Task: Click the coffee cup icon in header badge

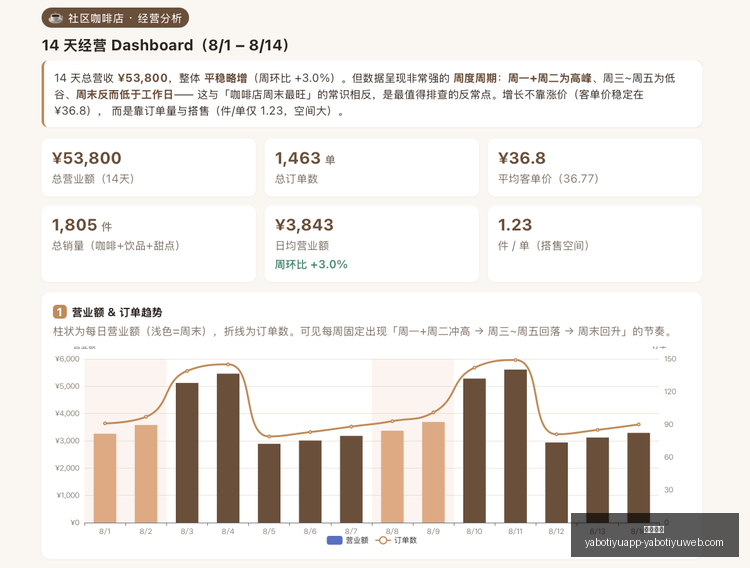Action: [56, 18]
